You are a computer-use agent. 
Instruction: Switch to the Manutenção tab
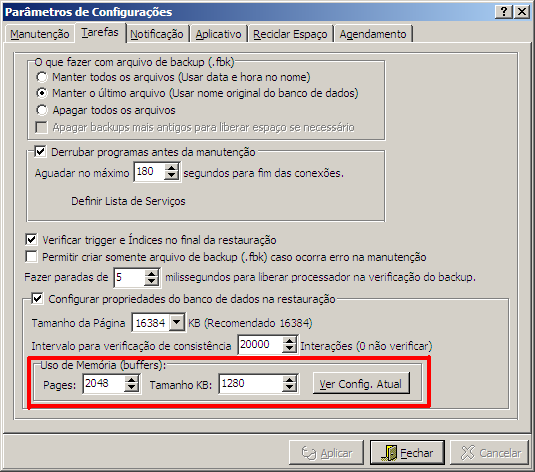click(x=40, y=34)
